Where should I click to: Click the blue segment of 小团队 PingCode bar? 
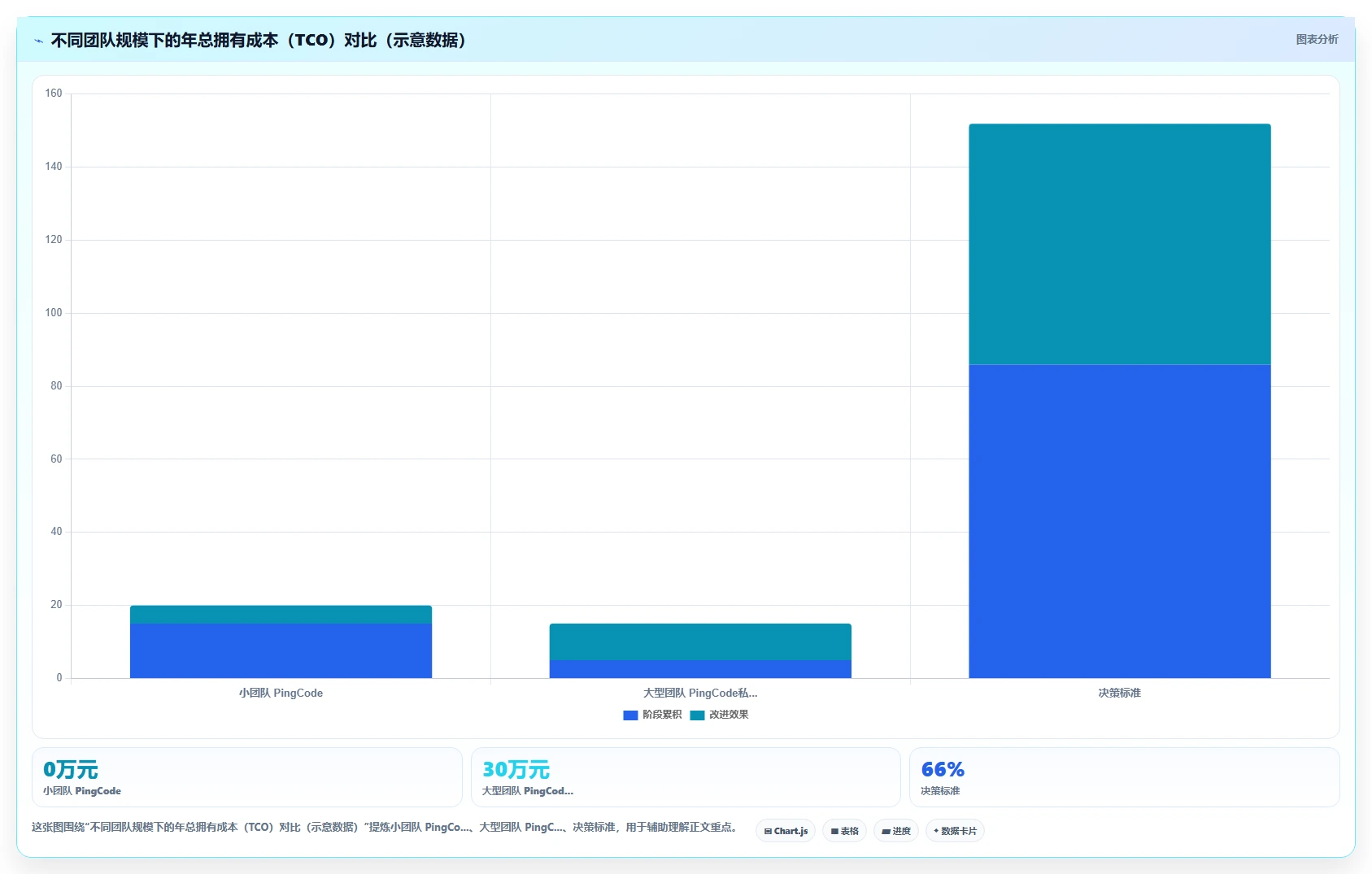(281, 650)
